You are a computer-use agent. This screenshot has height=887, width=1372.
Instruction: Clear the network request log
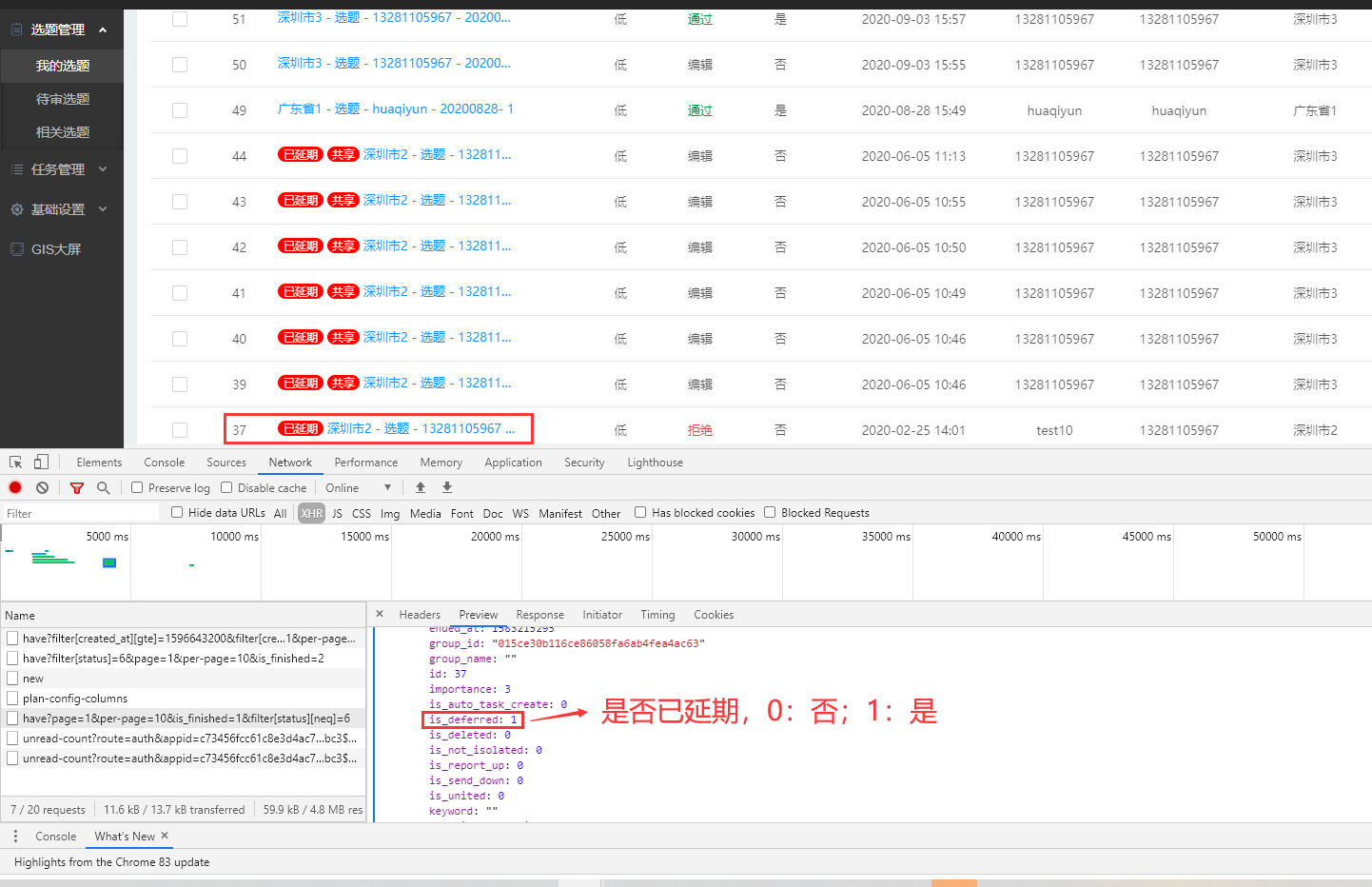(x=42, y=487)
